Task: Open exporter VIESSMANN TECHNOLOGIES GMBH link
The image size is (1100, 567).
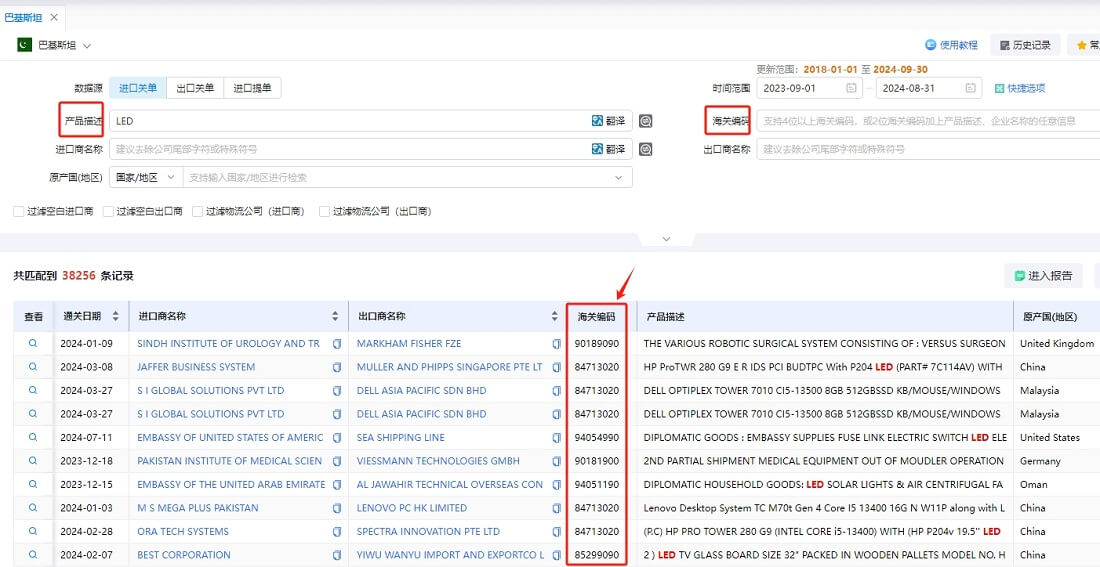Action: pos(438,461)
